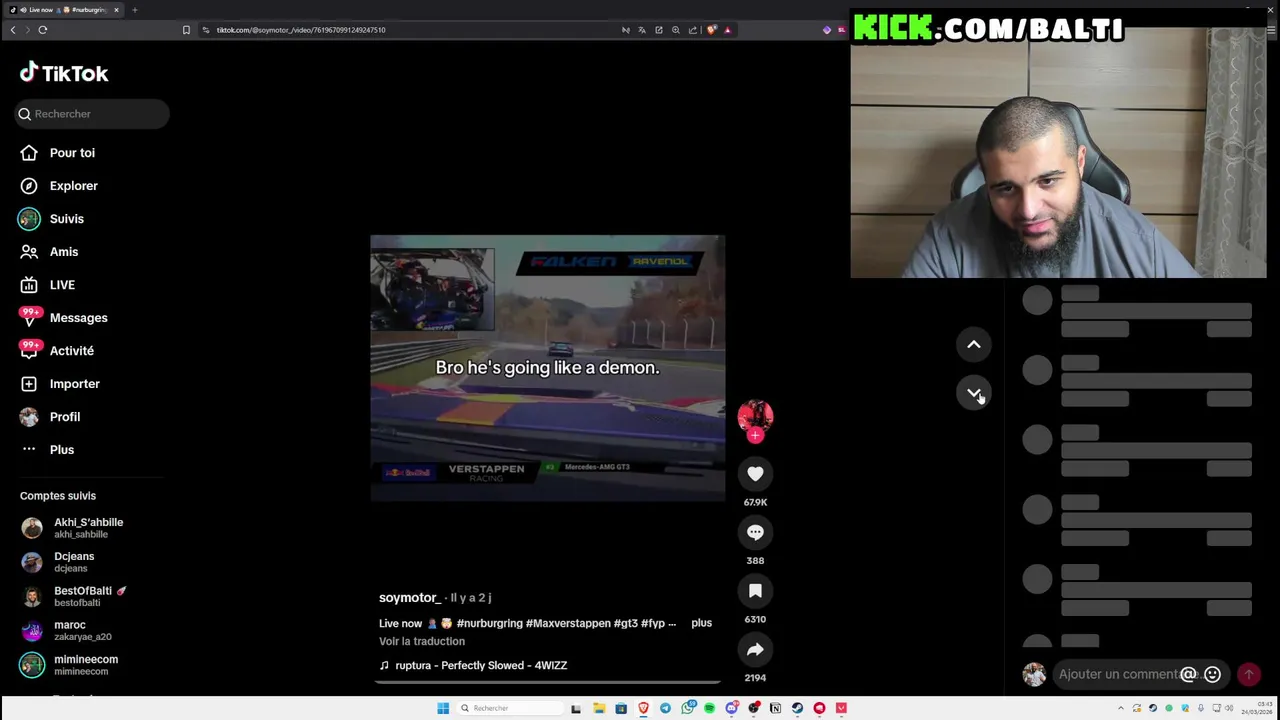Open the Amis page
Viewport: 1280px width, 720px height.
[50, 252]
